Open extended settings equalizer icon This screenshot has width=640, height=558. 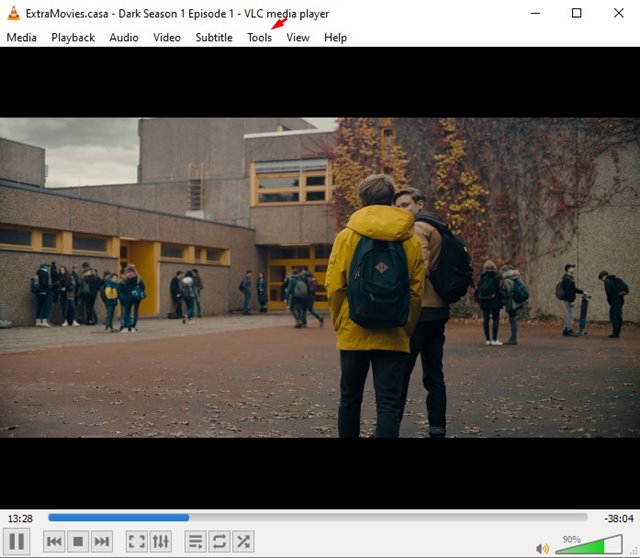click(160, 541)
